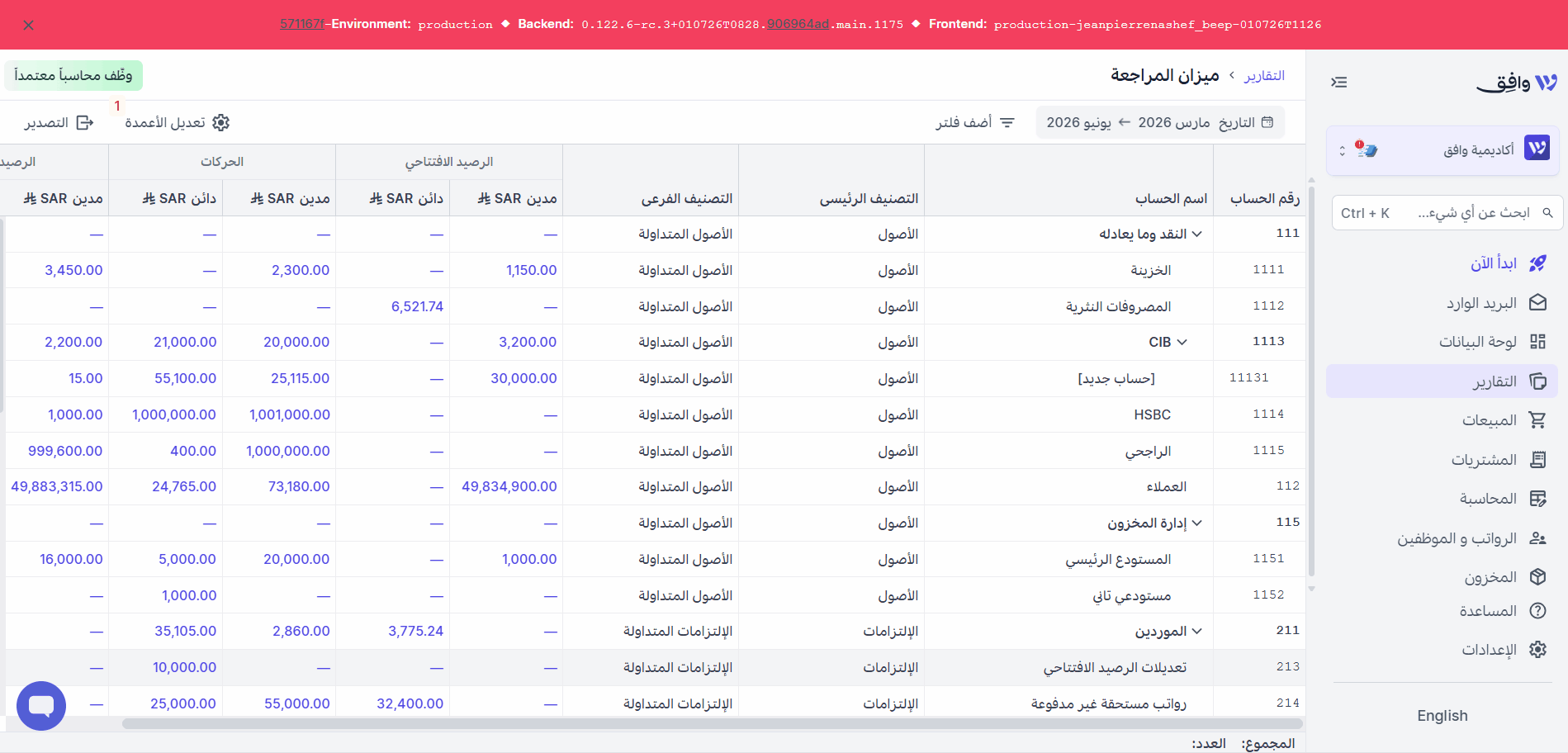Viewport: 1568px width, 753px height.
Task: Click the Wafeq logo
Action: pyautogui.click(x=1516, y=82)
